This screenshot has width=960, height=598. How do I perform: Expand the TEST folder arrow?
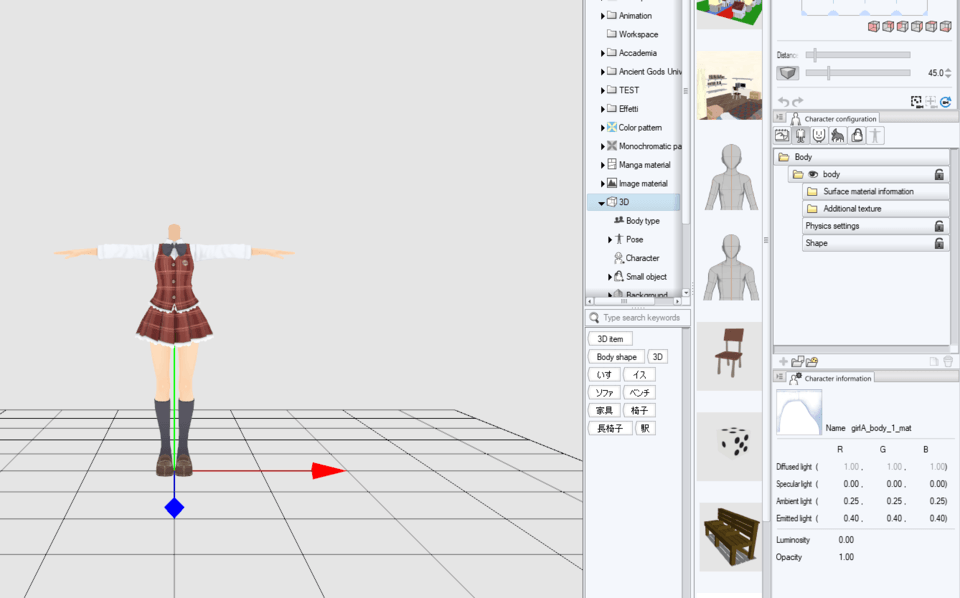[602, 90]
